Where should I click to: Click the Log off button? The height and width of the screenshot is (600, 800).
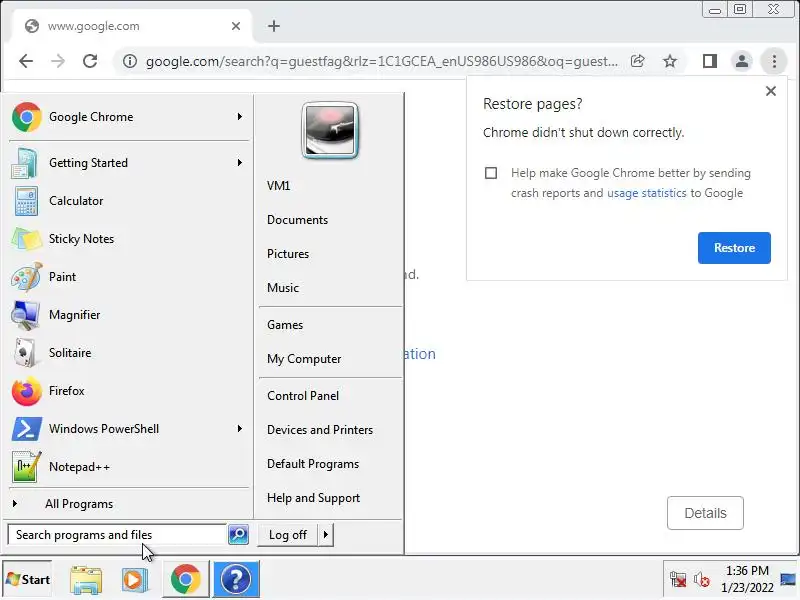coord(288,535)
